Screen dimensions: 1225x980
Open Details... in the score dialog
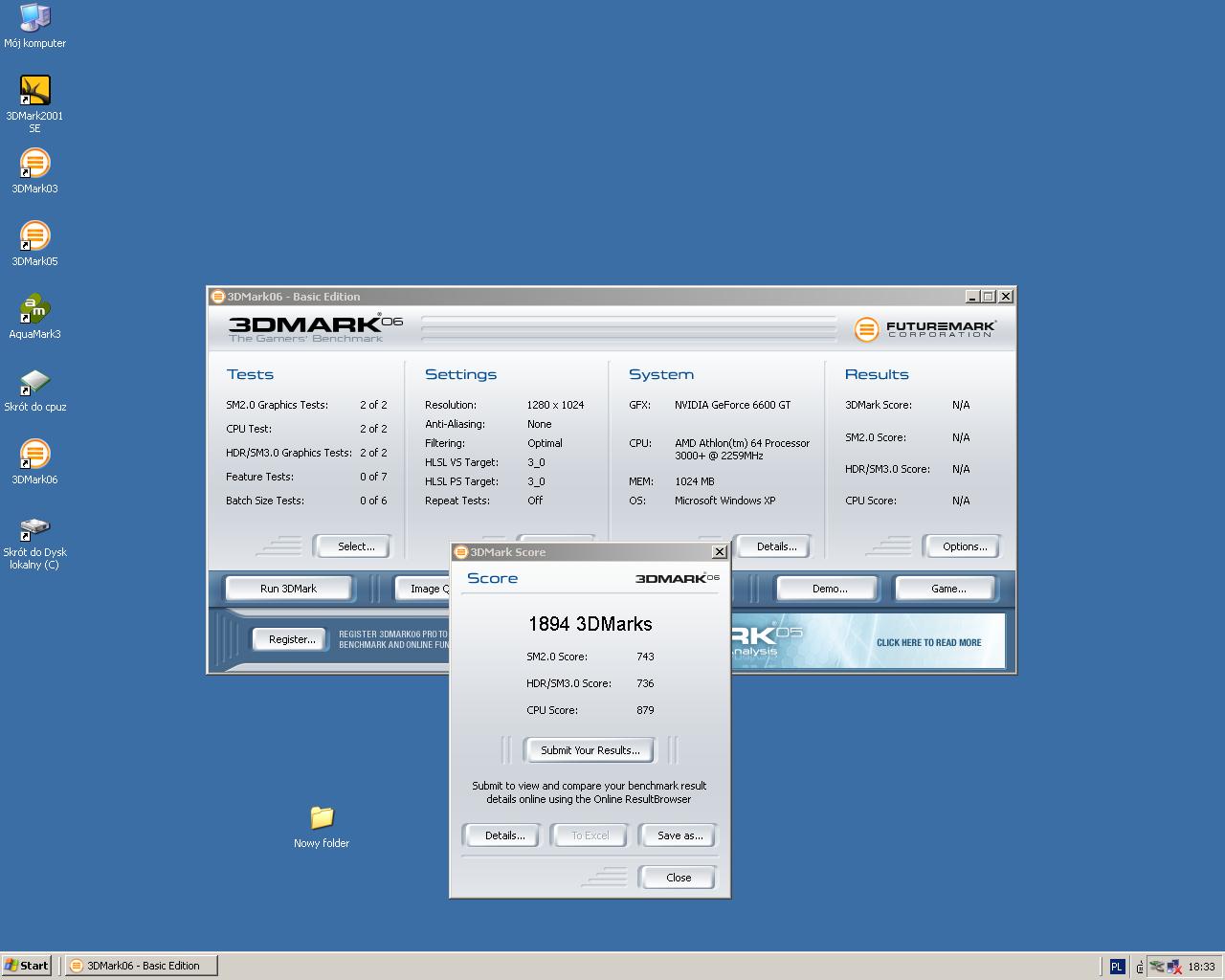[504, 835]
